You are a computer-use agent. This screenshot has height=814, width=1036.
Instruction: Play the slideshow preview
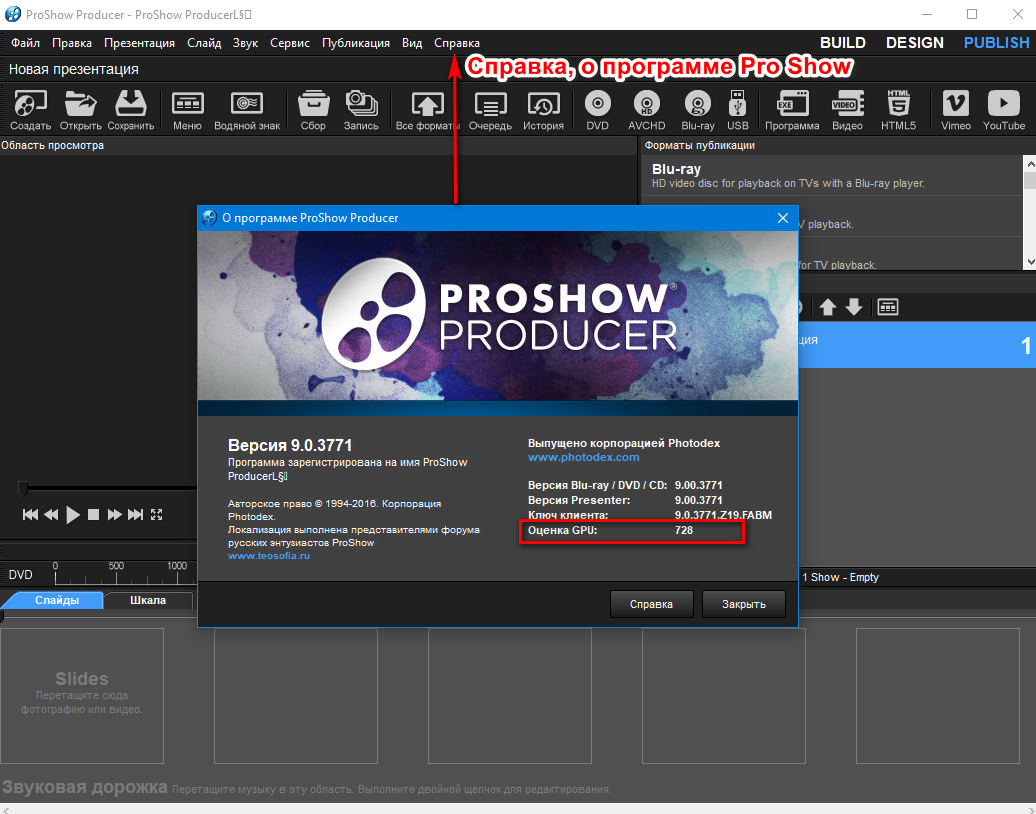(73, 514)
